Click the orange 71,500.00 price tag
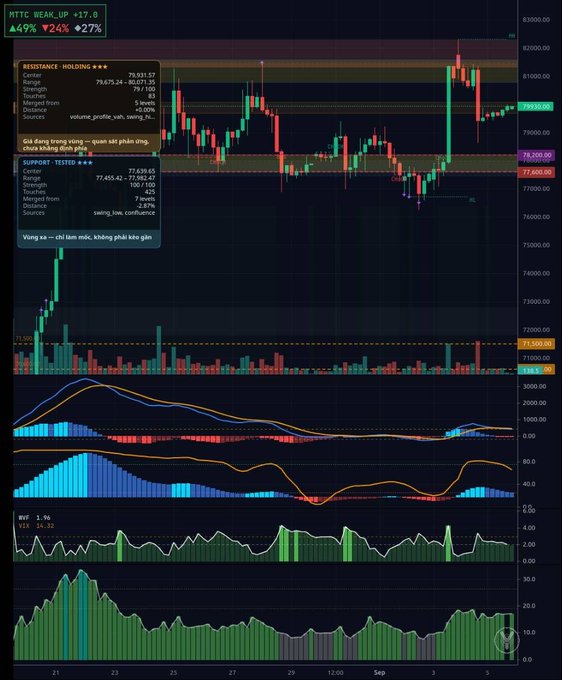Image resolution: width=562 pixels, height=680 pixels. [x=536, y=344]
